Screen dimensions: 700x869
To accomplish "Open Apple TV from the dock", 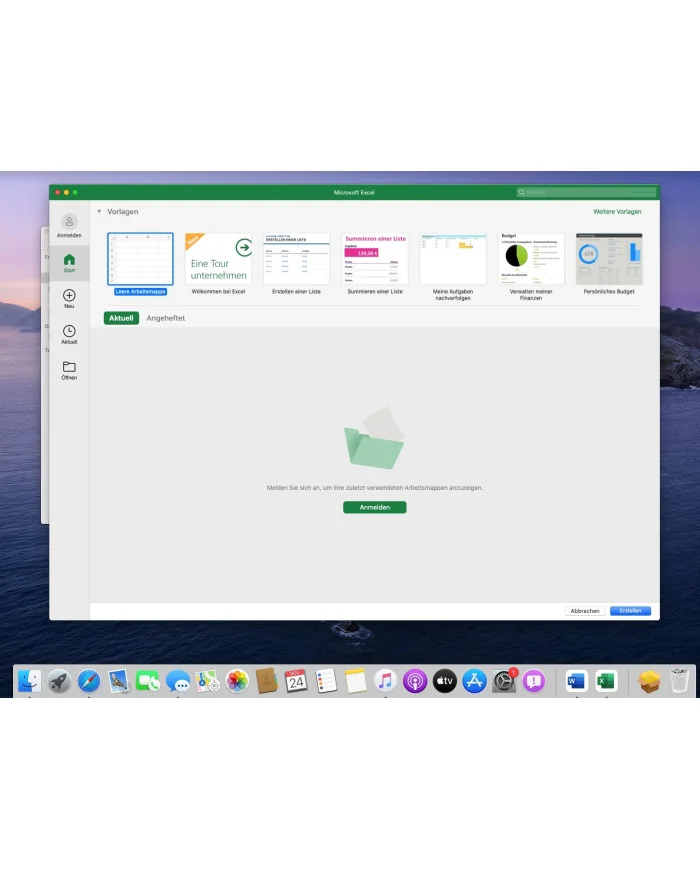I will [444, 681].
